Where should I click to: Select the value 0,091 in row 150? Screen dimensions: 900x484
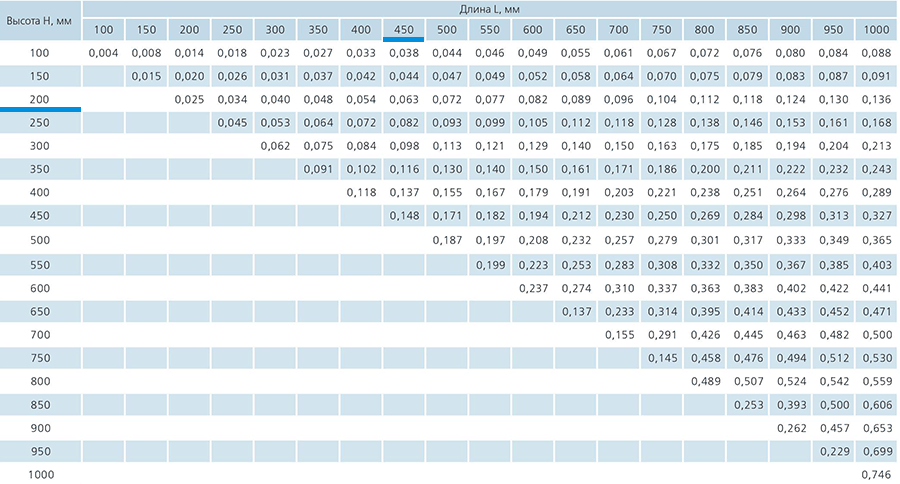876,76
